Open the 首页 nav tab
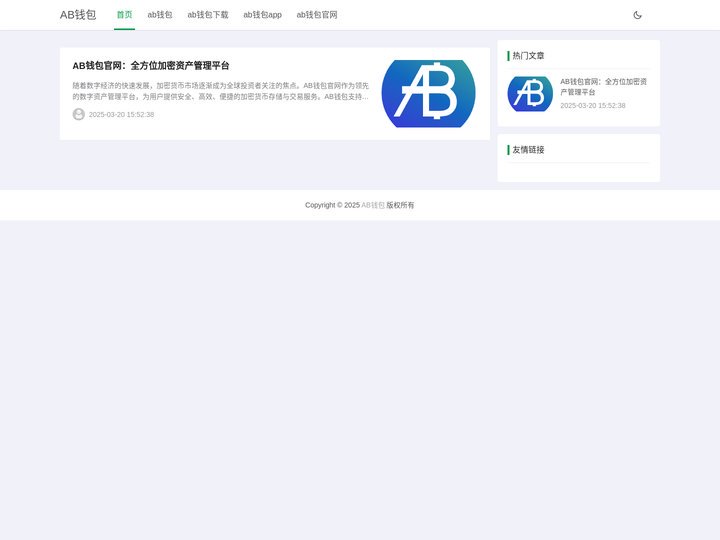Viewport: 720px width, 540px height. (x=124, y=15)
